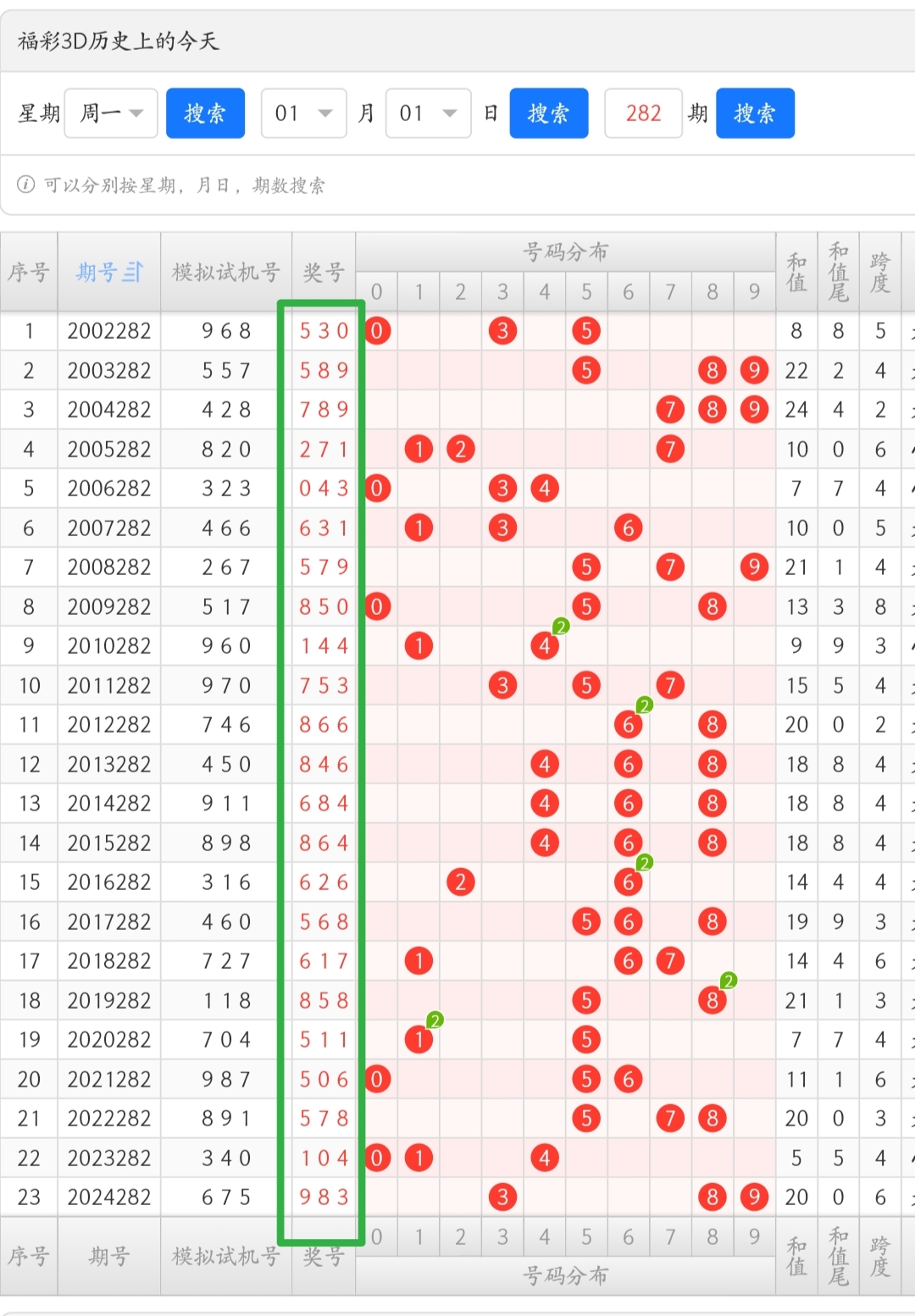Click red ball 4 in row 2023282
The height and width of the screenshot is (1316, 915).
click(x=545, y=1158)
